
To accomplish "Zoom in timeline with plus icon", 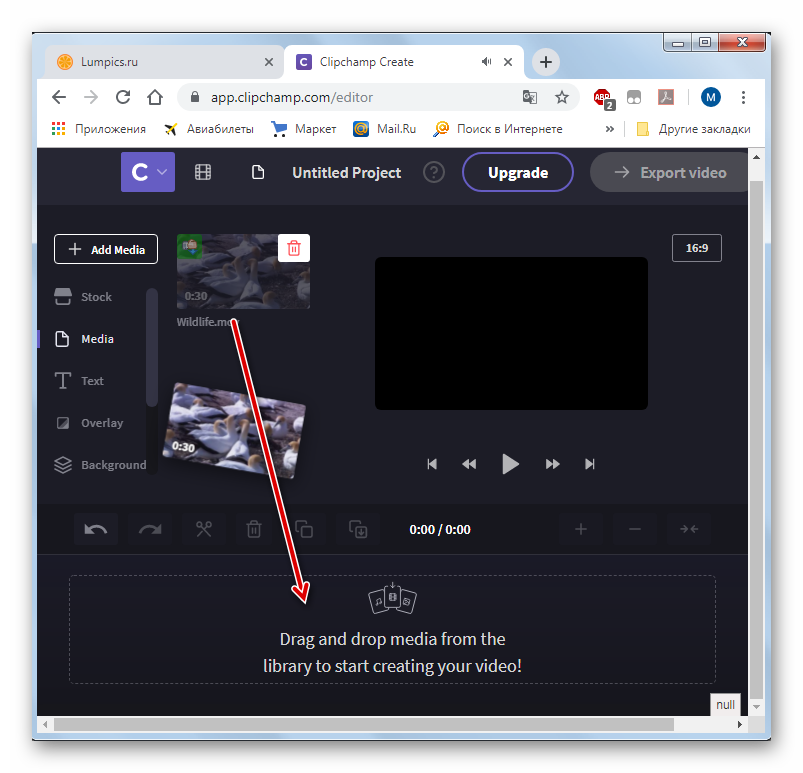I will tap(581, 529).
